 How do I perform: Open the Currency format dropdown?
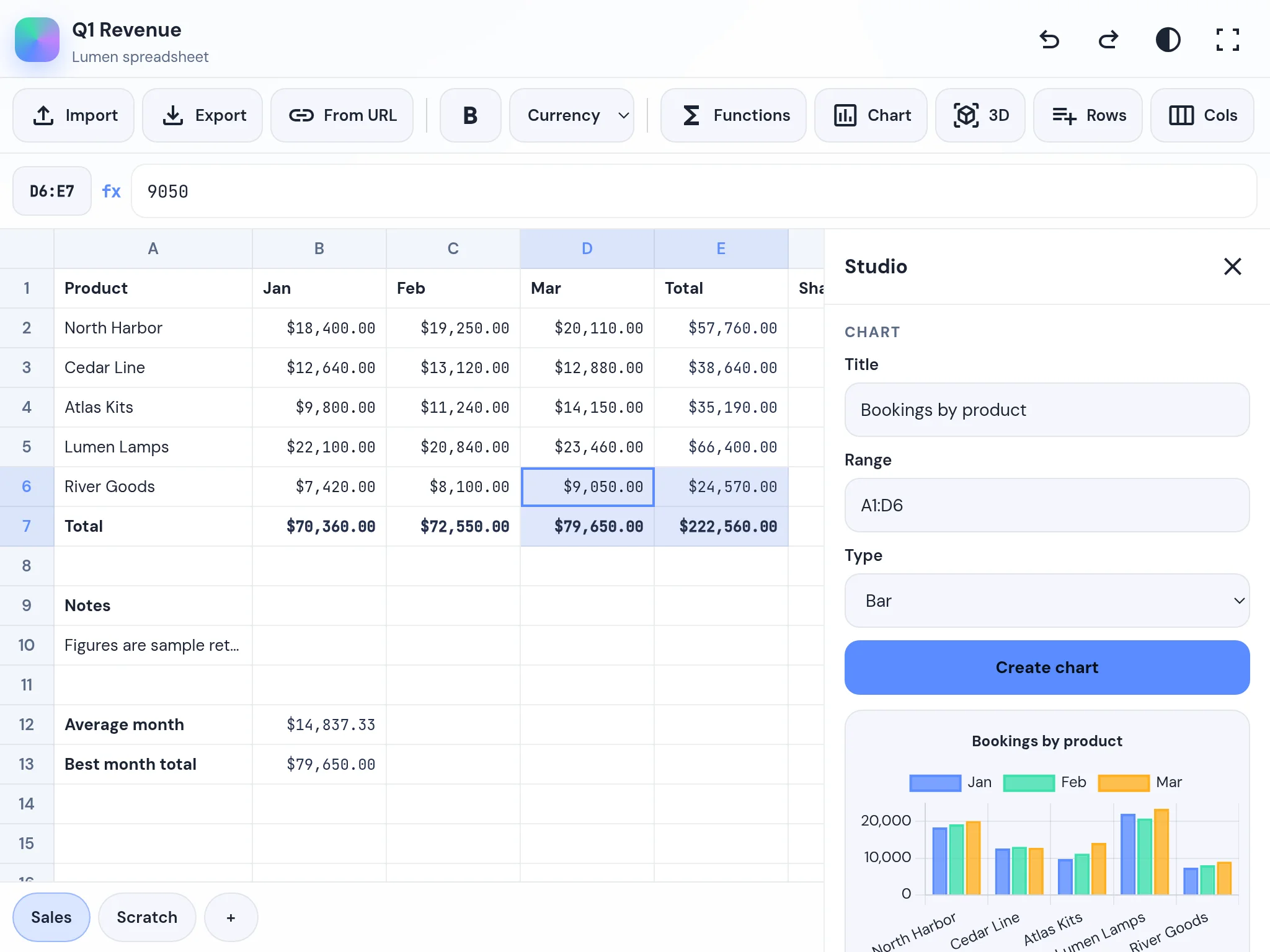[x=572, y=115]
